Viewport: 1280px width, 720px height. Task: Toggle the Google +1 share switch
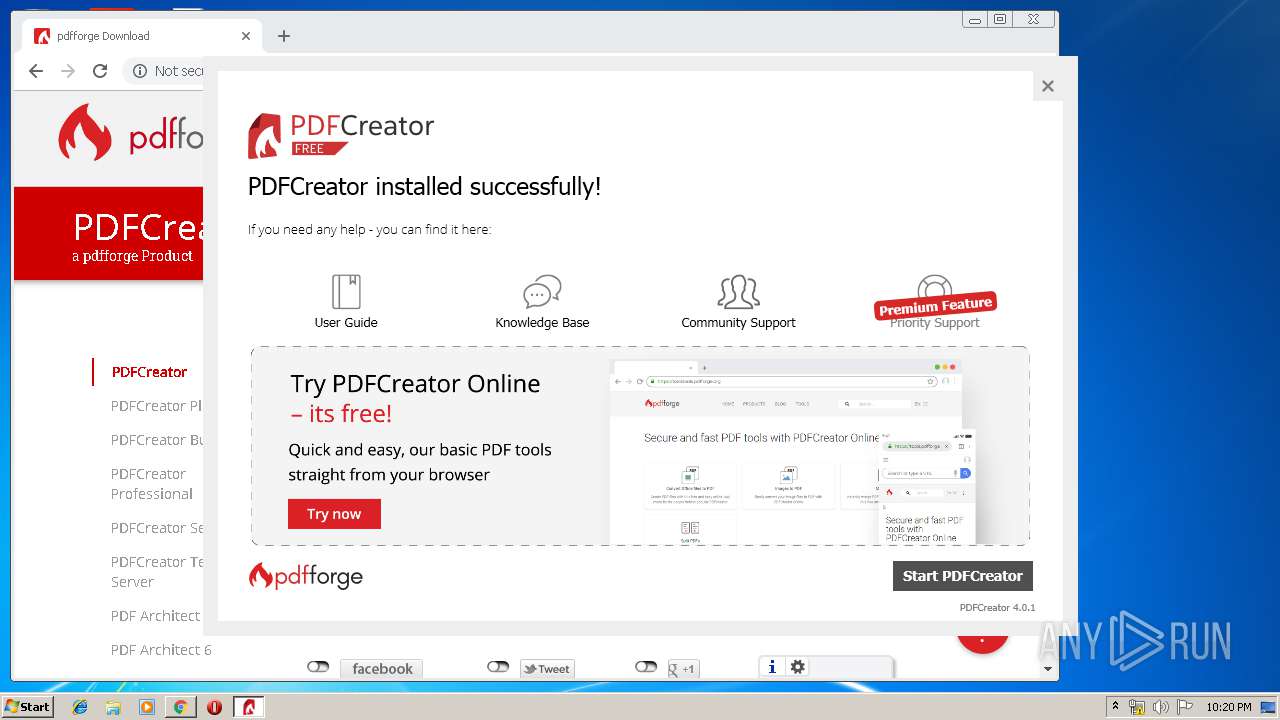[646, 667]
